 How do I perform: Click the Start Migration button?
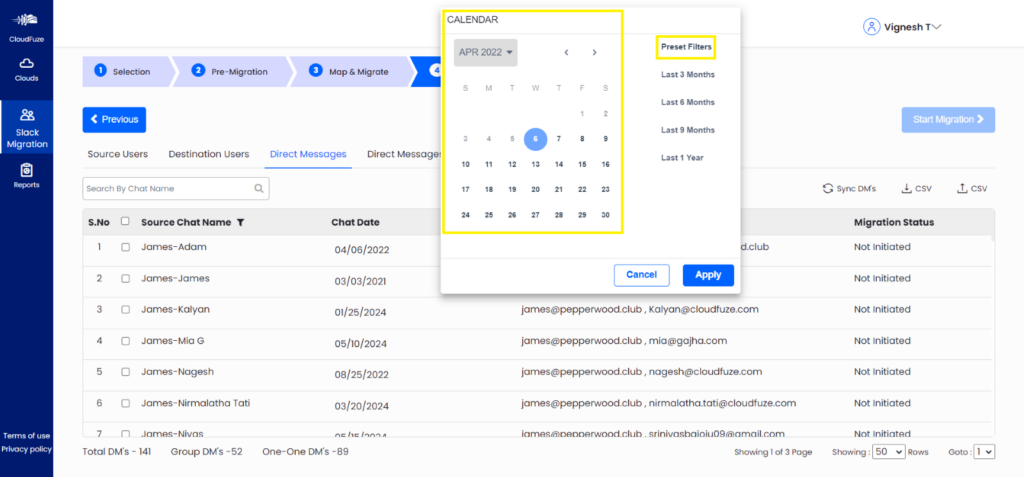pyautogui.click(x=948, y=120)
